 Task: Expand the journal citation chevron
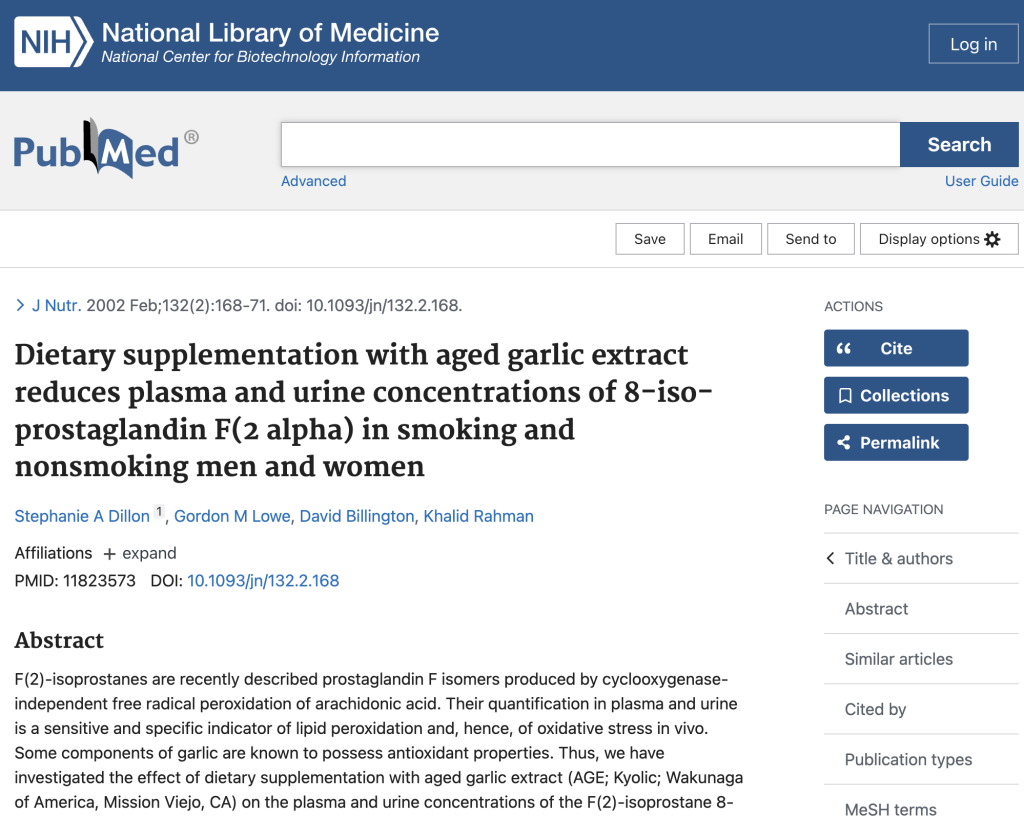point(20,305)
